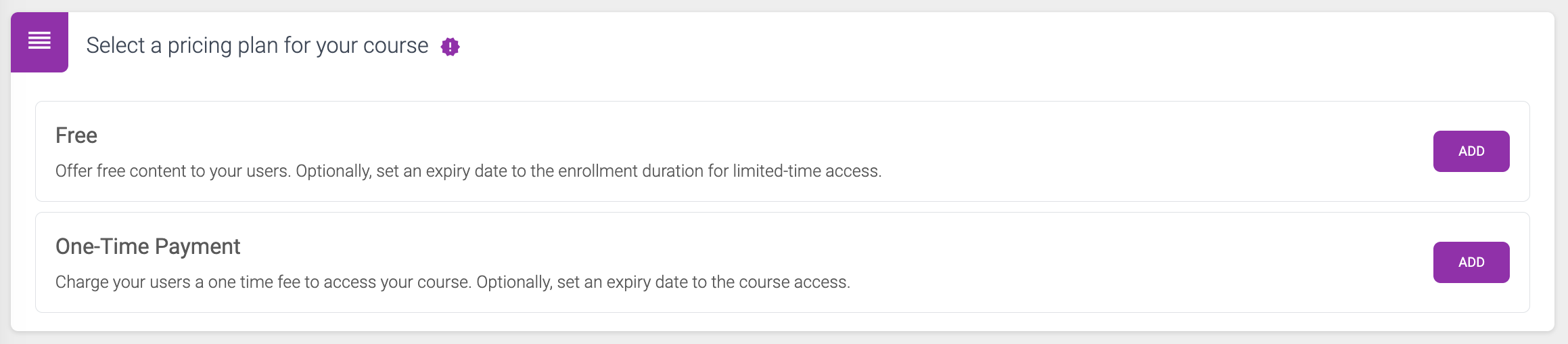Click 'Offer free content to your users' sentence
This screenshot has height=344, width=1568.
coord(173,171)
